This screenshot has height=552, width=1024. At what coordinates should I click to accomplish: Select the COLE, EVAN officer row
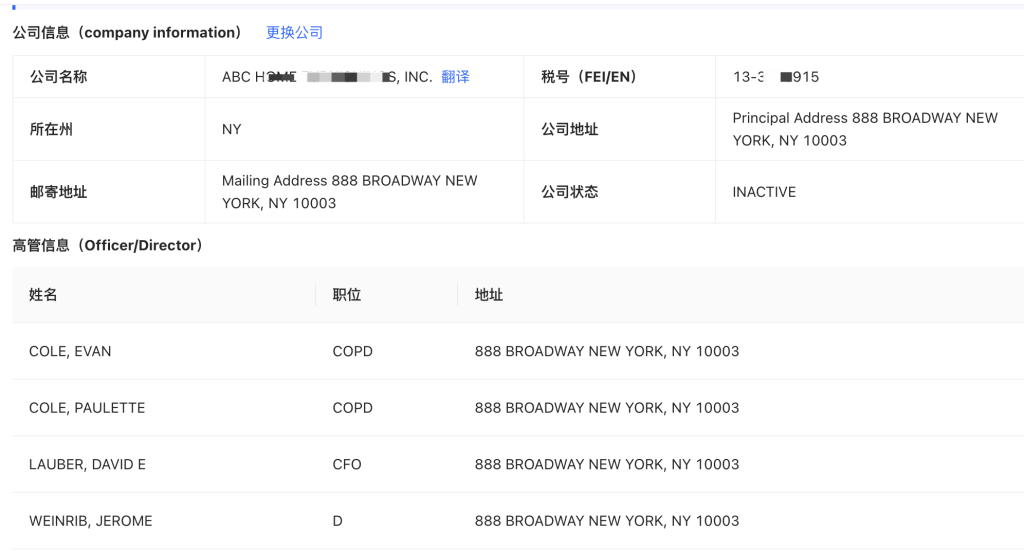(518, 351)
